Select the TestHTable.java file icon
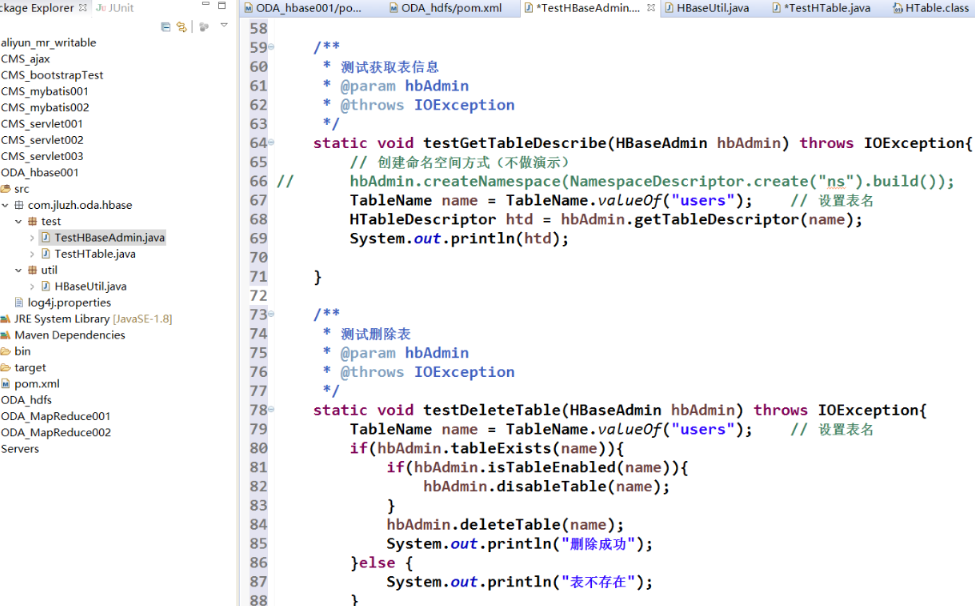 46,254
